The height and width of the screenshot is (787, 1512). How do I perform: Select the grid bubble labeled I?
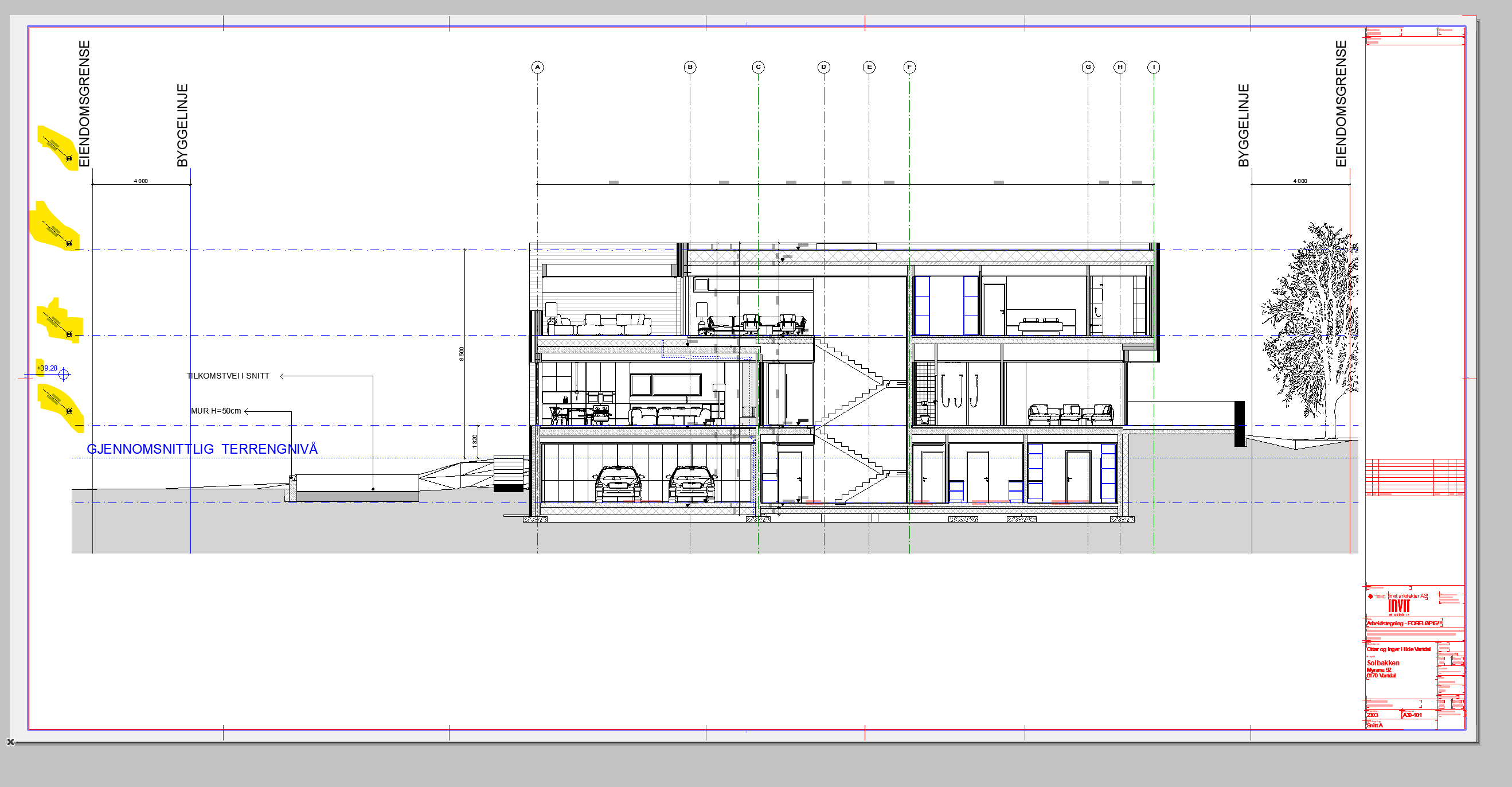tap(1154, 67)
